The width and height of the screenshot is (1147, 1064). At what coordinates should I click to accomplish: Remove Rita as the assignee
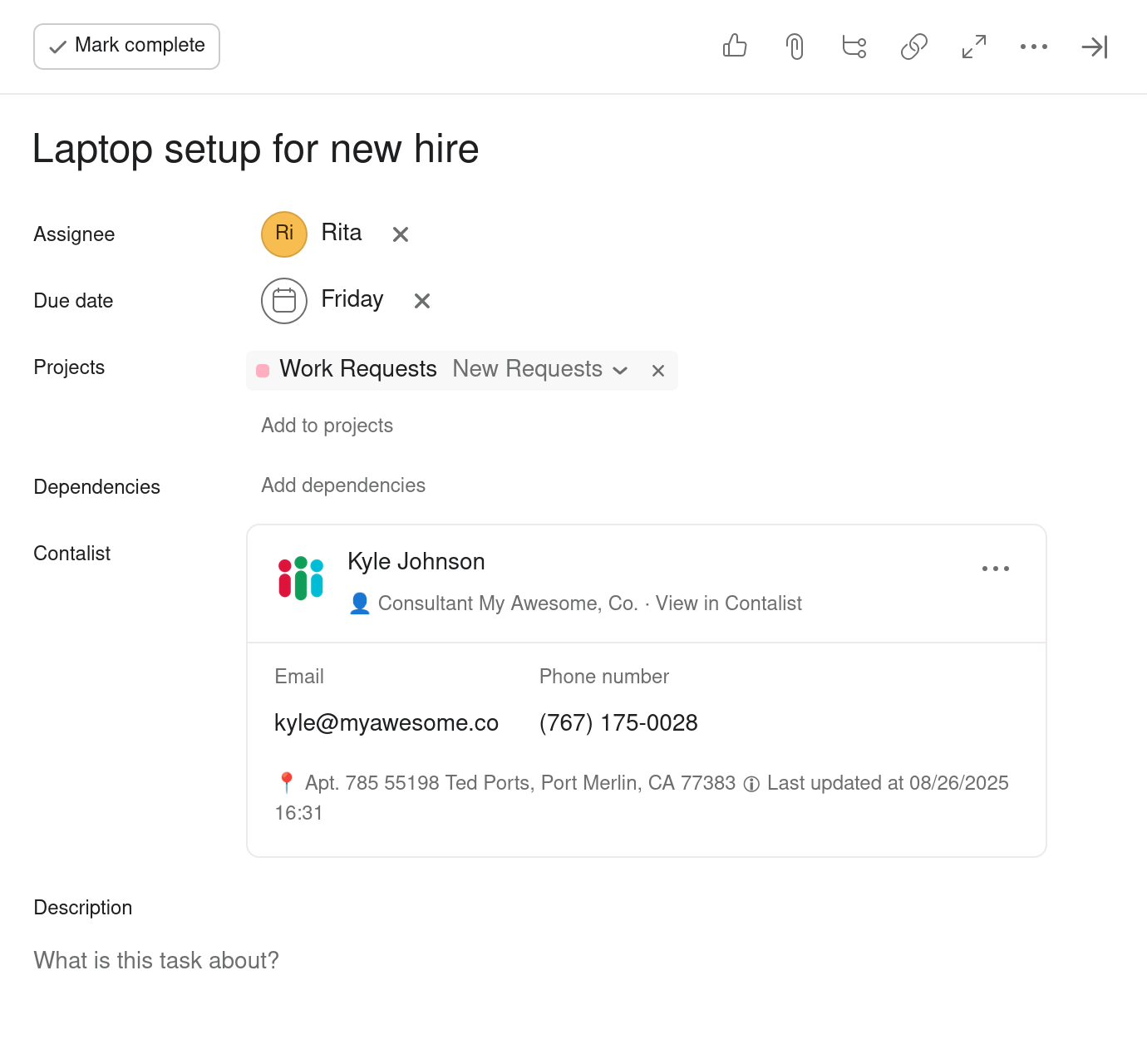tap(401, 234)
